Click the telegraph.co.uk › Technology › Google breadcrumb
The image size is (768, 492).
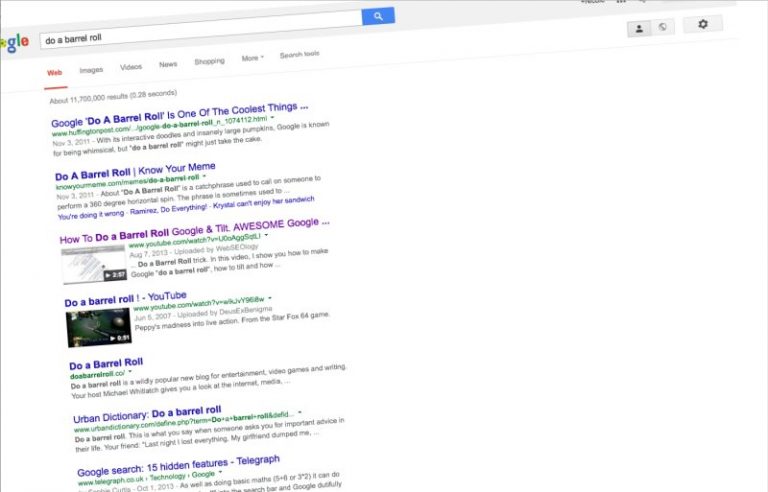pos(146,478)
